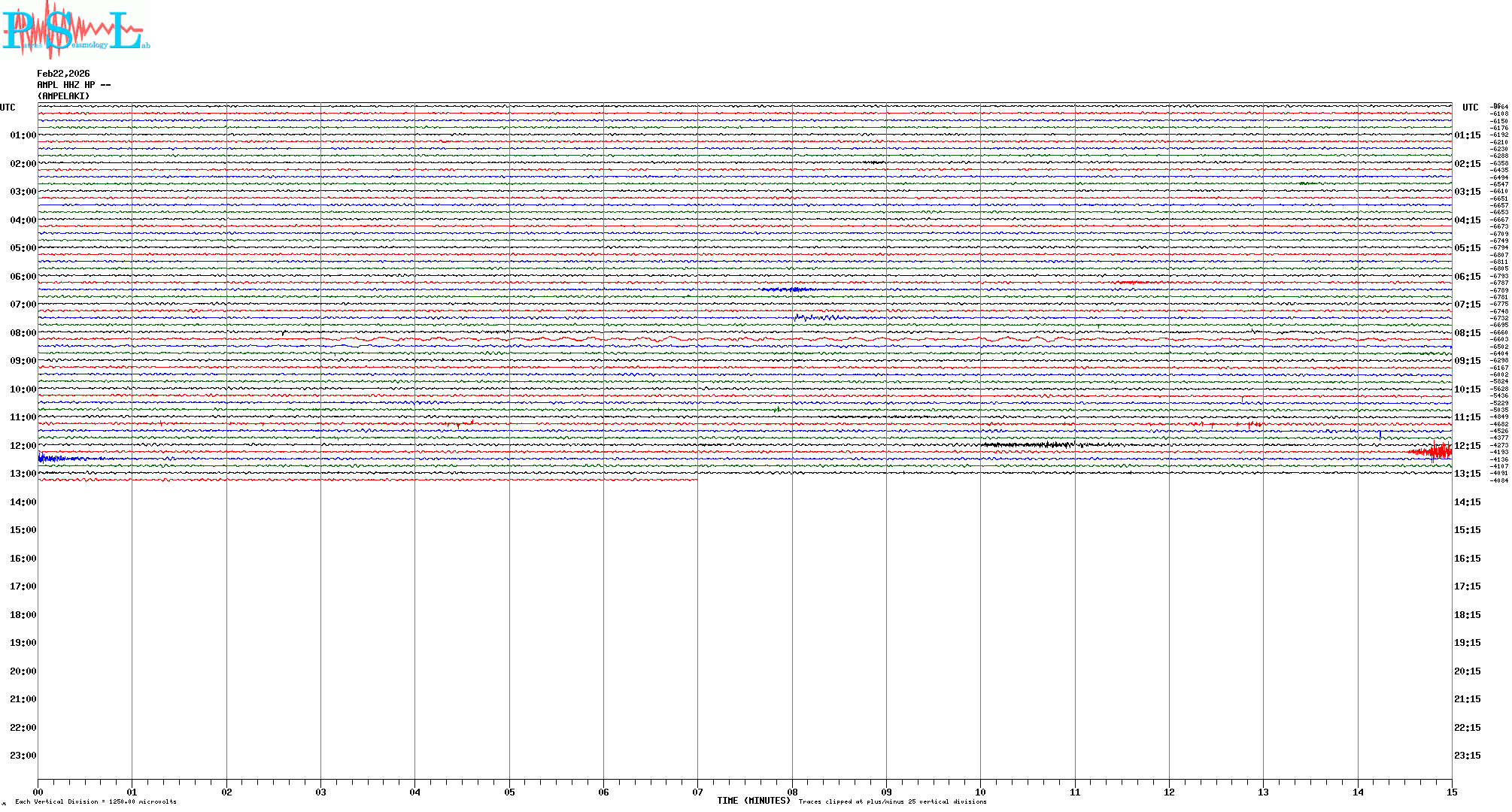Click the 20:15 label on right axis
The width and height of the screenshot is (1512, 812).
[x=1467, y=671]
